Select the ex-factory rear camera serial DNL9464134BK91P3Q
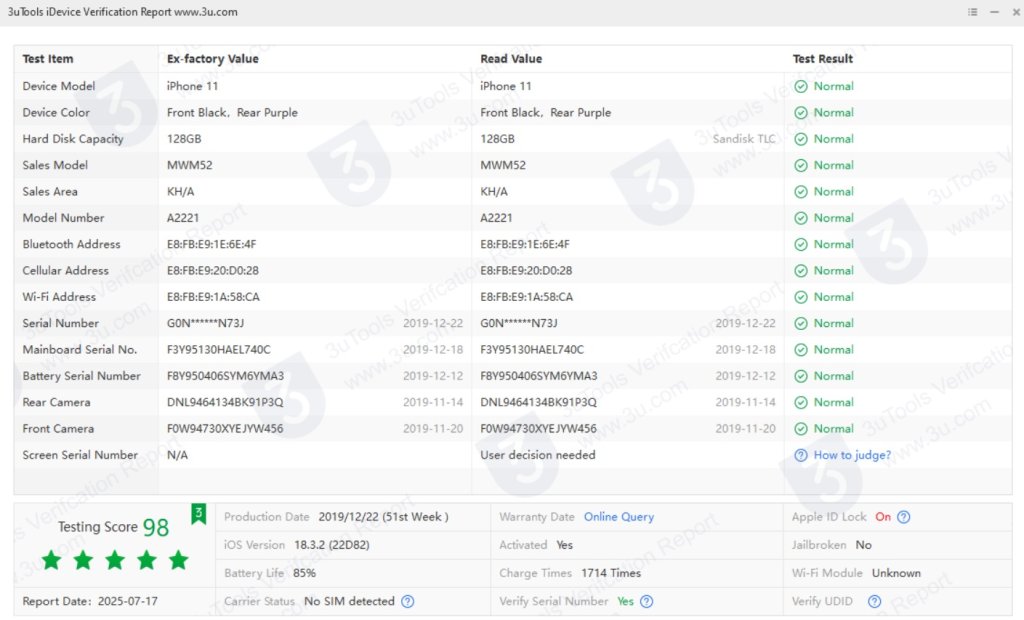Screen dimensions: 1024x620 pos(225,402)
